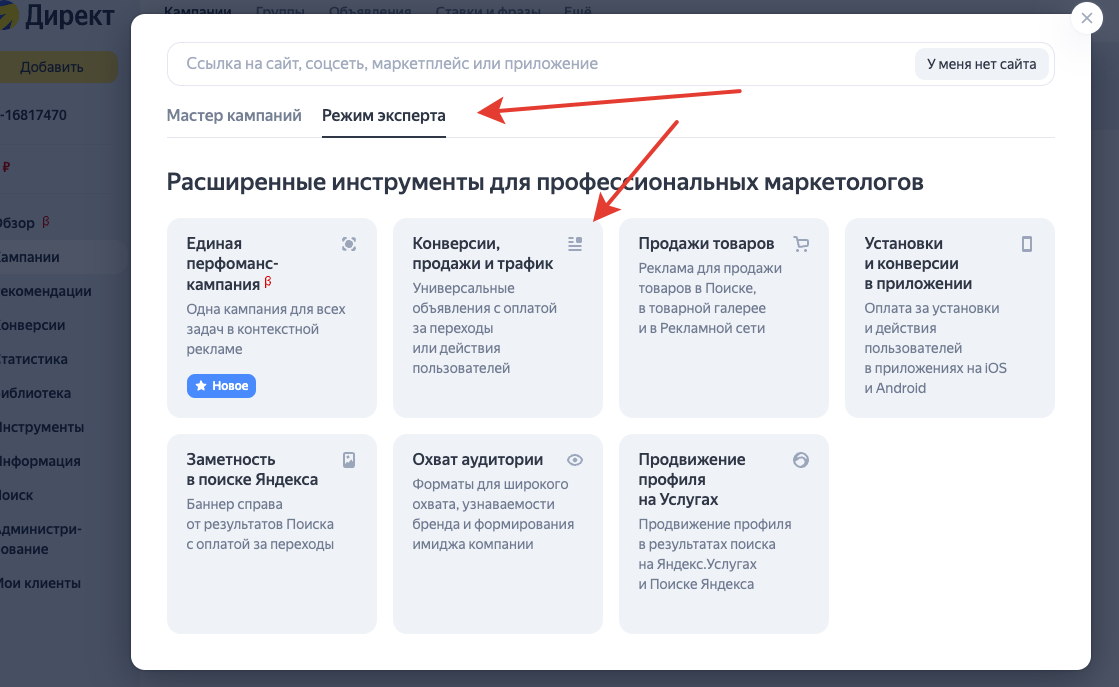Open Информация in the left sidebar
Viewport: 1119px width, 687px height.
coord(40,461)
